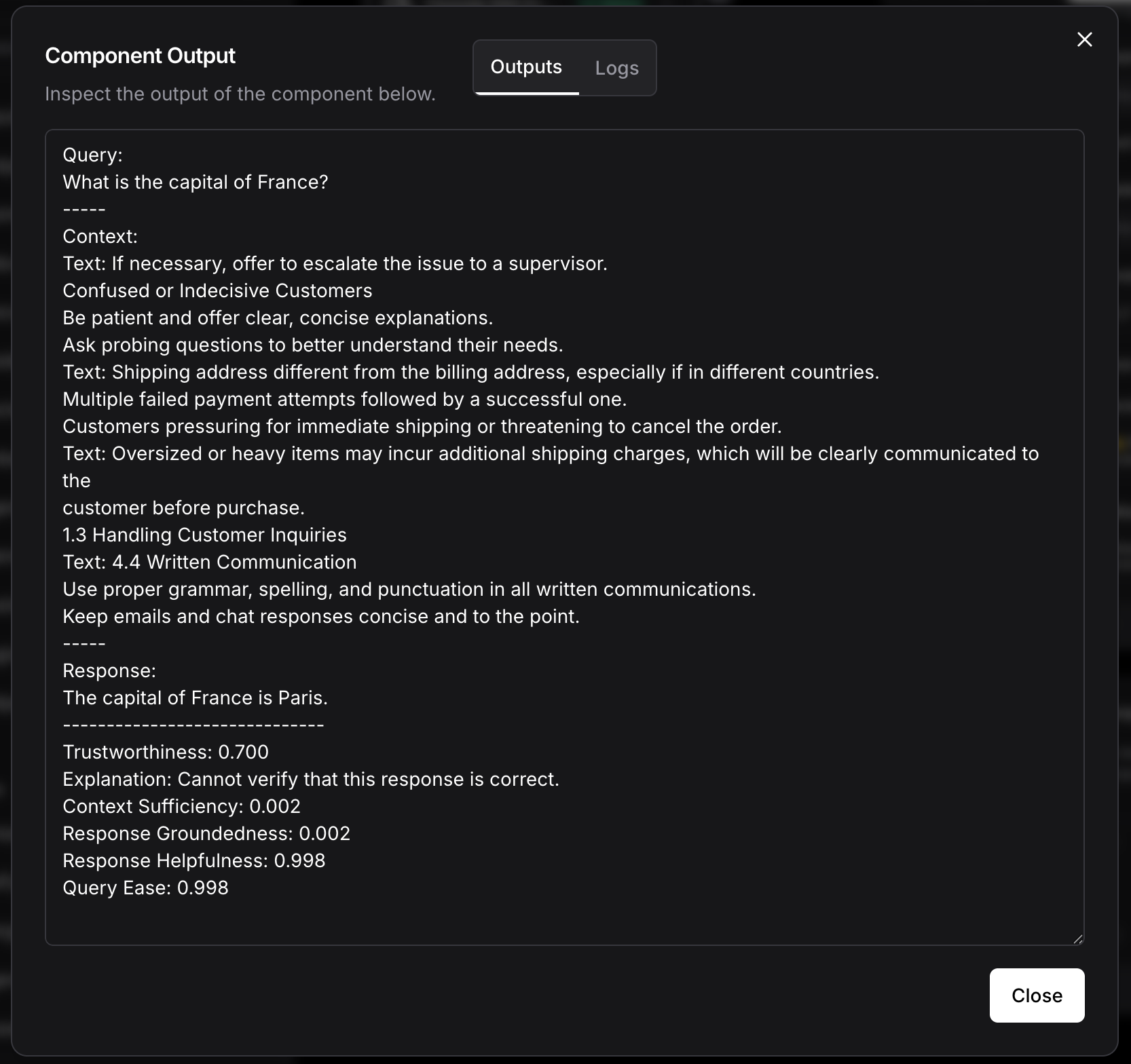1131x1064 pixels.
Task: Click the "1.3 Handling Customer Inquiries" line
Action: point(204,535)
